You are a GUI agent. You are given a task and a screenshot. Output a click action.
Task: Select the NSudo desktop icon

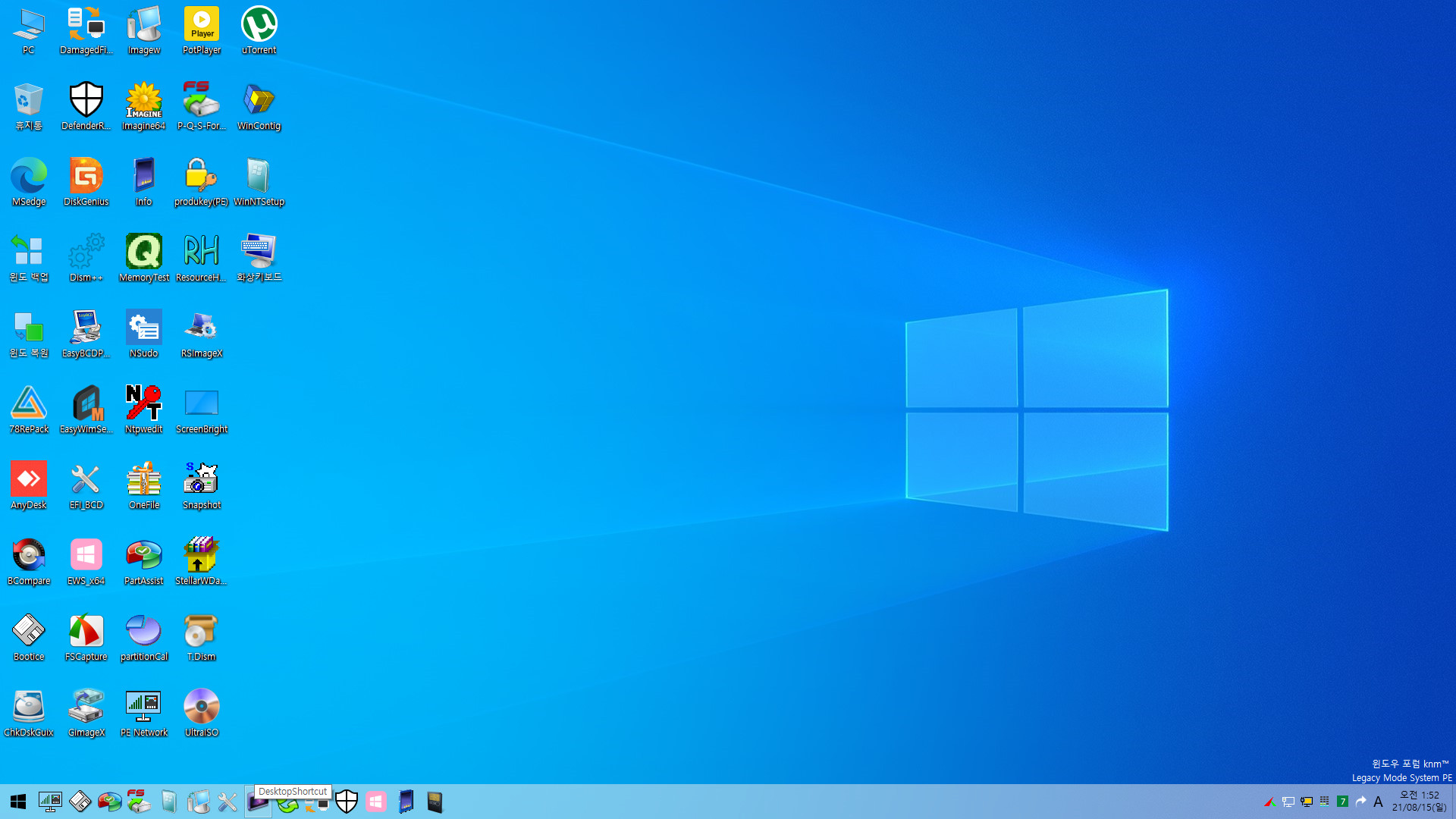(x=144, y=334)
